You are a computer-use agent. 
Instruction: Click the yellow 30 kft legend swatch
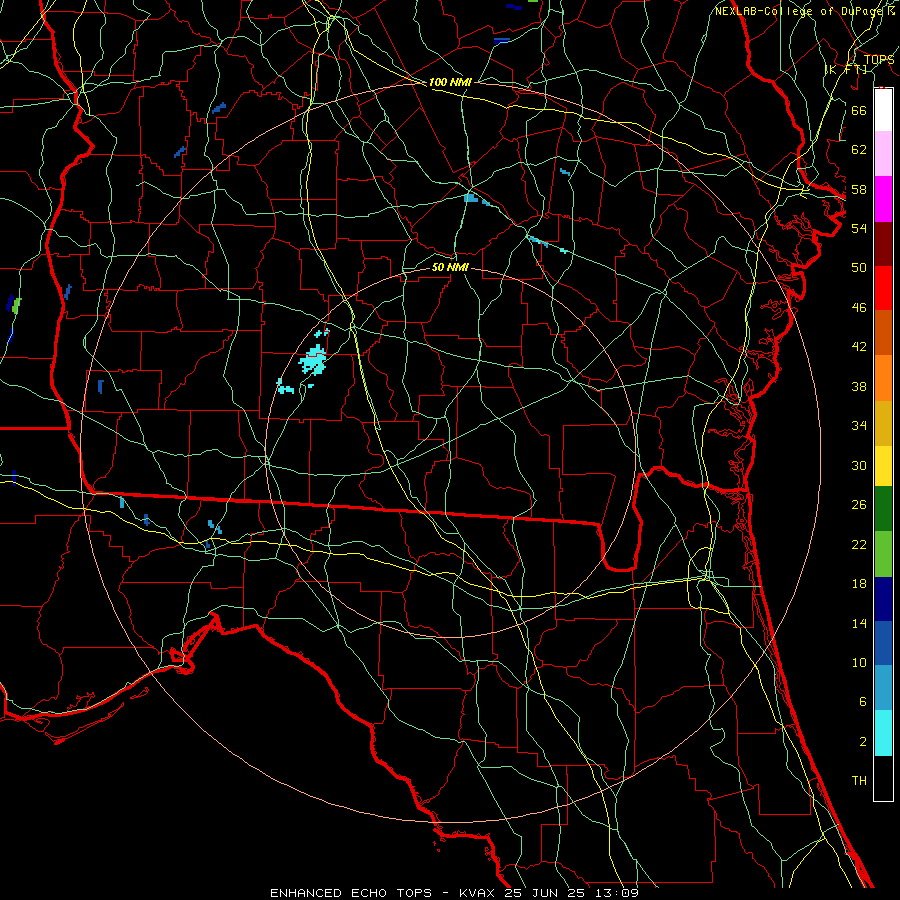883,466
